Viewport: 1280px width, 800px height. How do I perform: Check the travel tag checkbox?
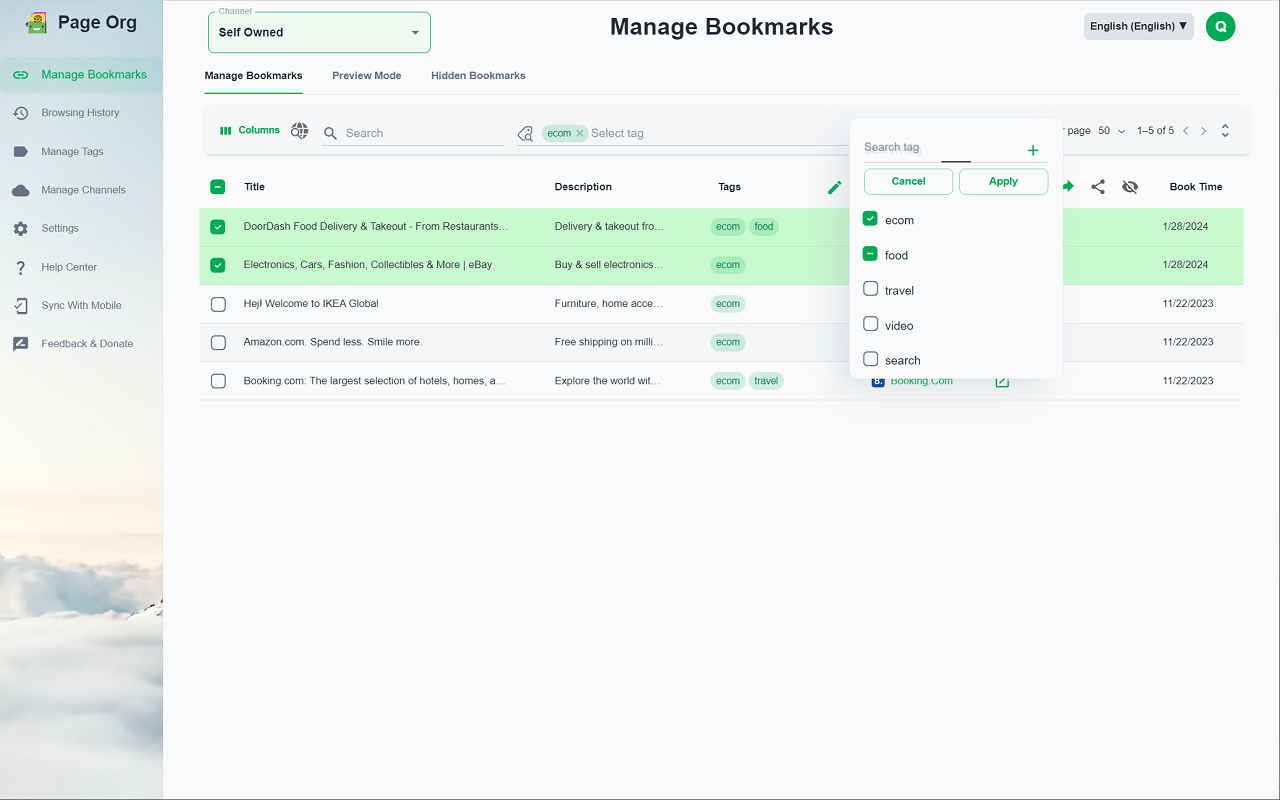(870, 290)
